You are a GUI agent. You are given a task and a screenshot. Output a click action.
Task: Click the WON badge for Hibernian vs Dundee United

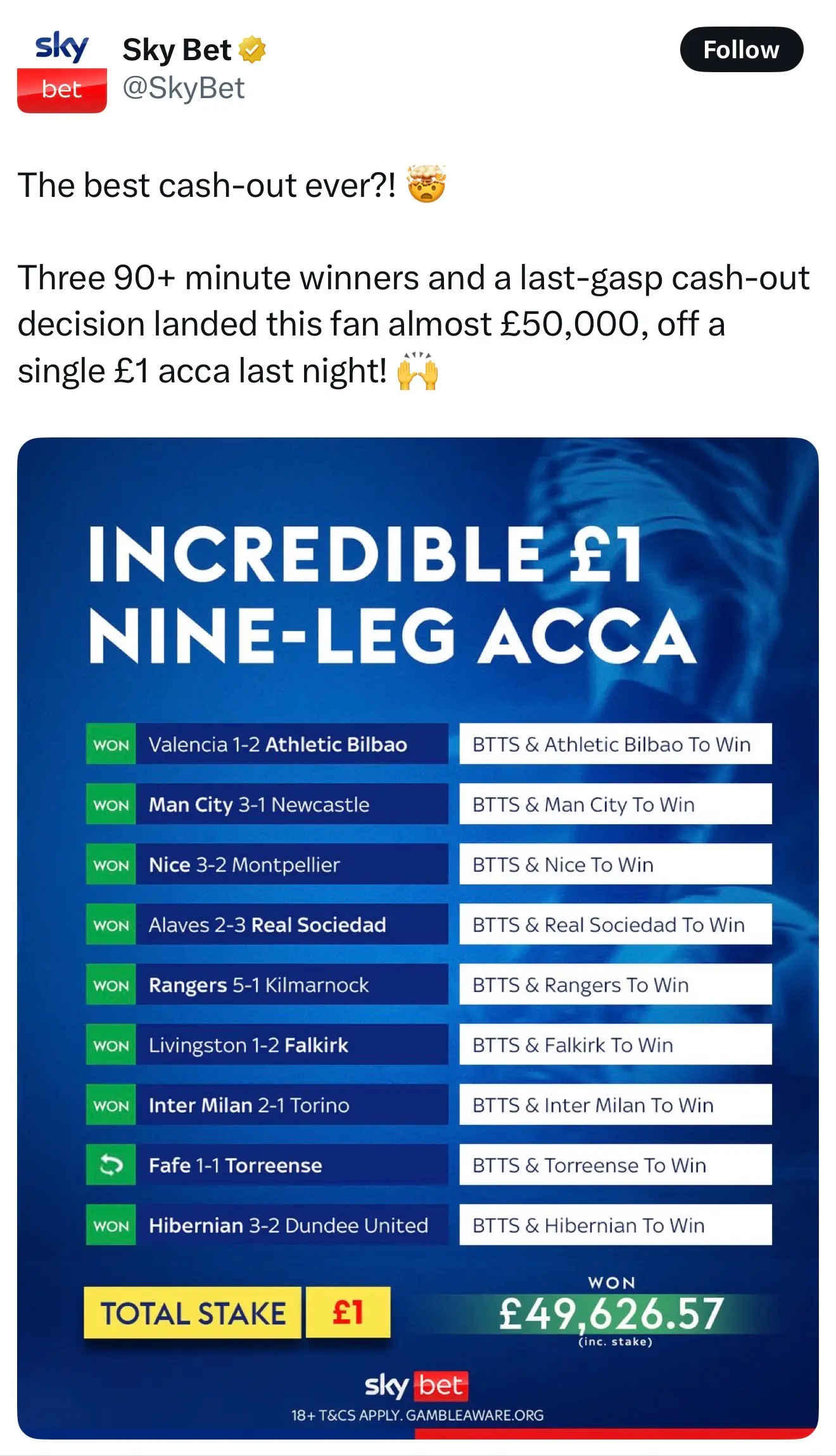coord(110,1226)
